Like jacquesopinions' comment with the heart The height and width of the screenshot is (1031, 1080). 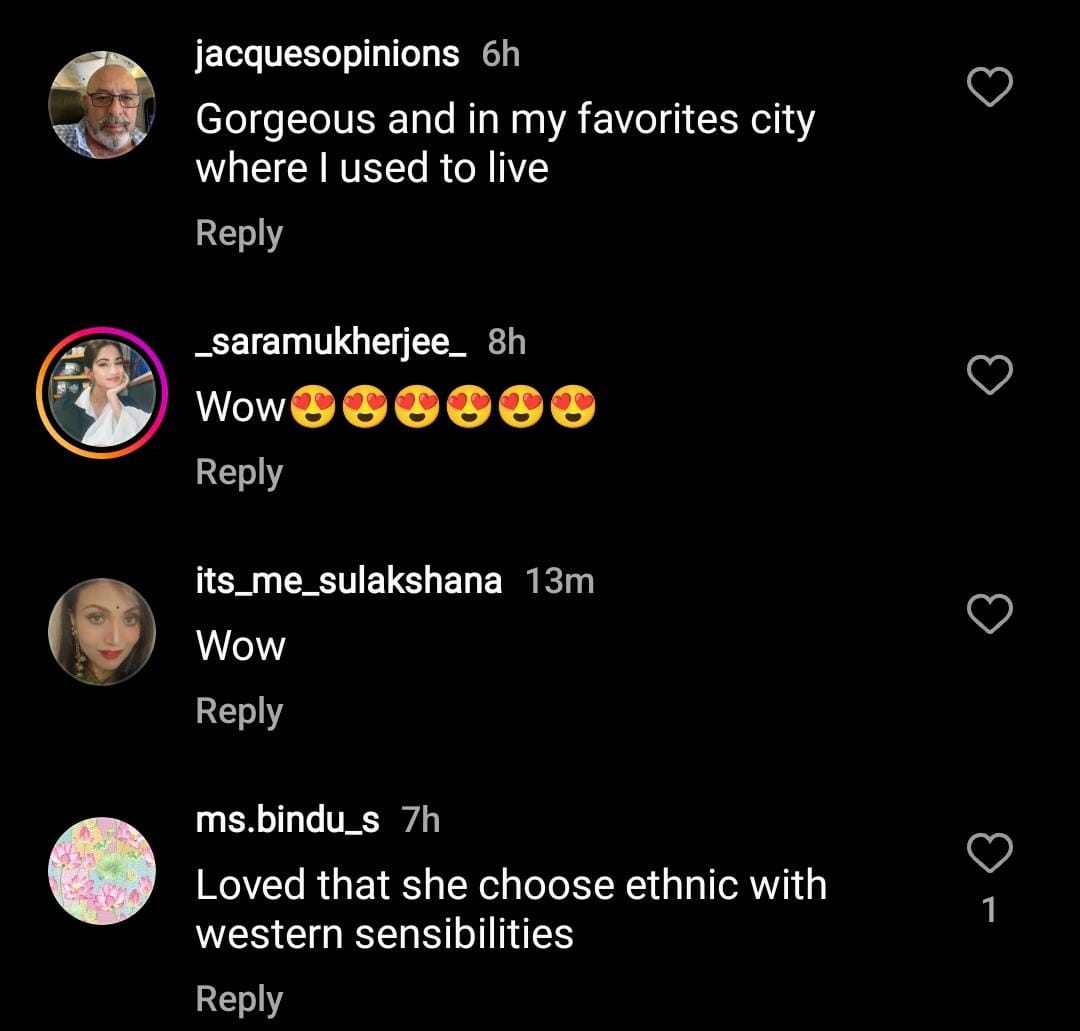coord(991,89)
